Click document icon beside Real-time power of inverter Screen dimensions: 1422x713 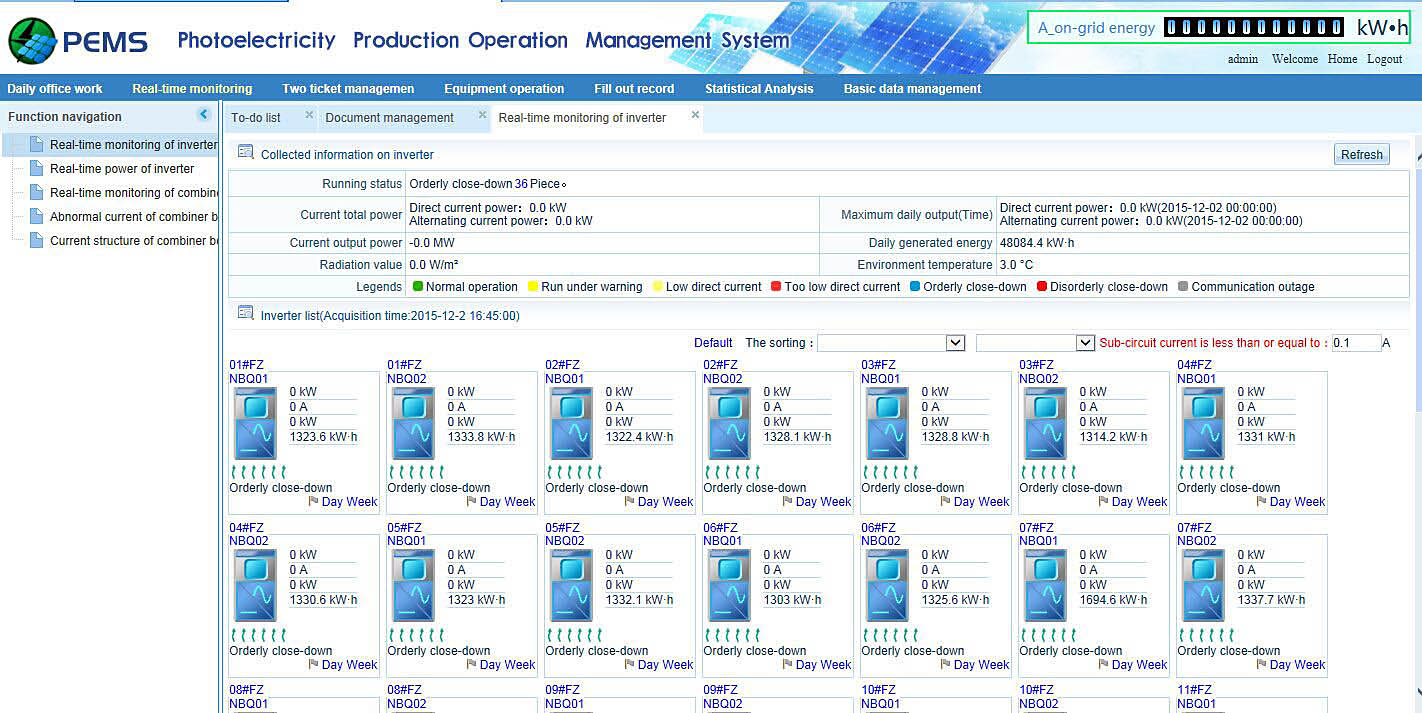[x=37, y=168]
